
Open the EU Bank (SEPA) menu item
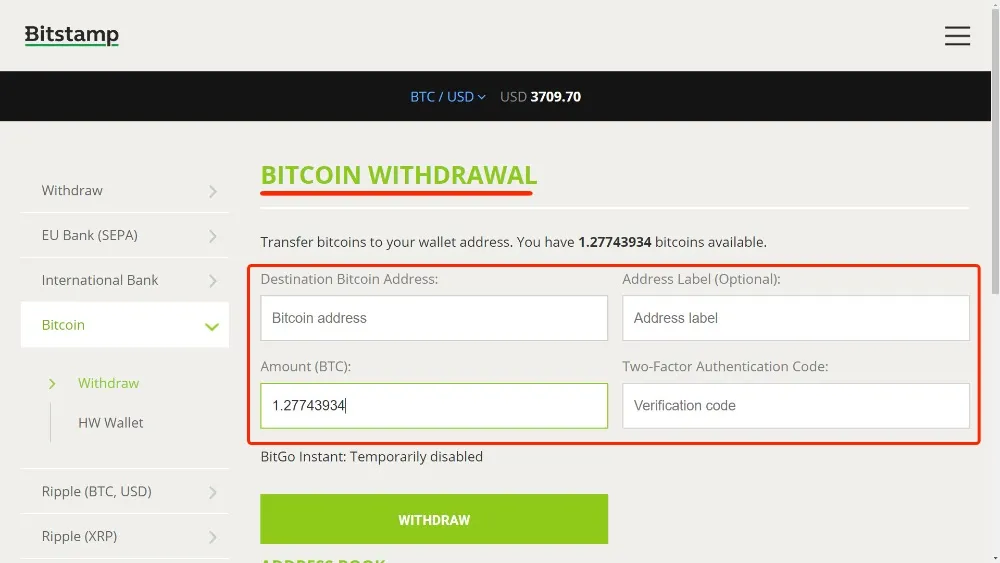pos(125,235)
